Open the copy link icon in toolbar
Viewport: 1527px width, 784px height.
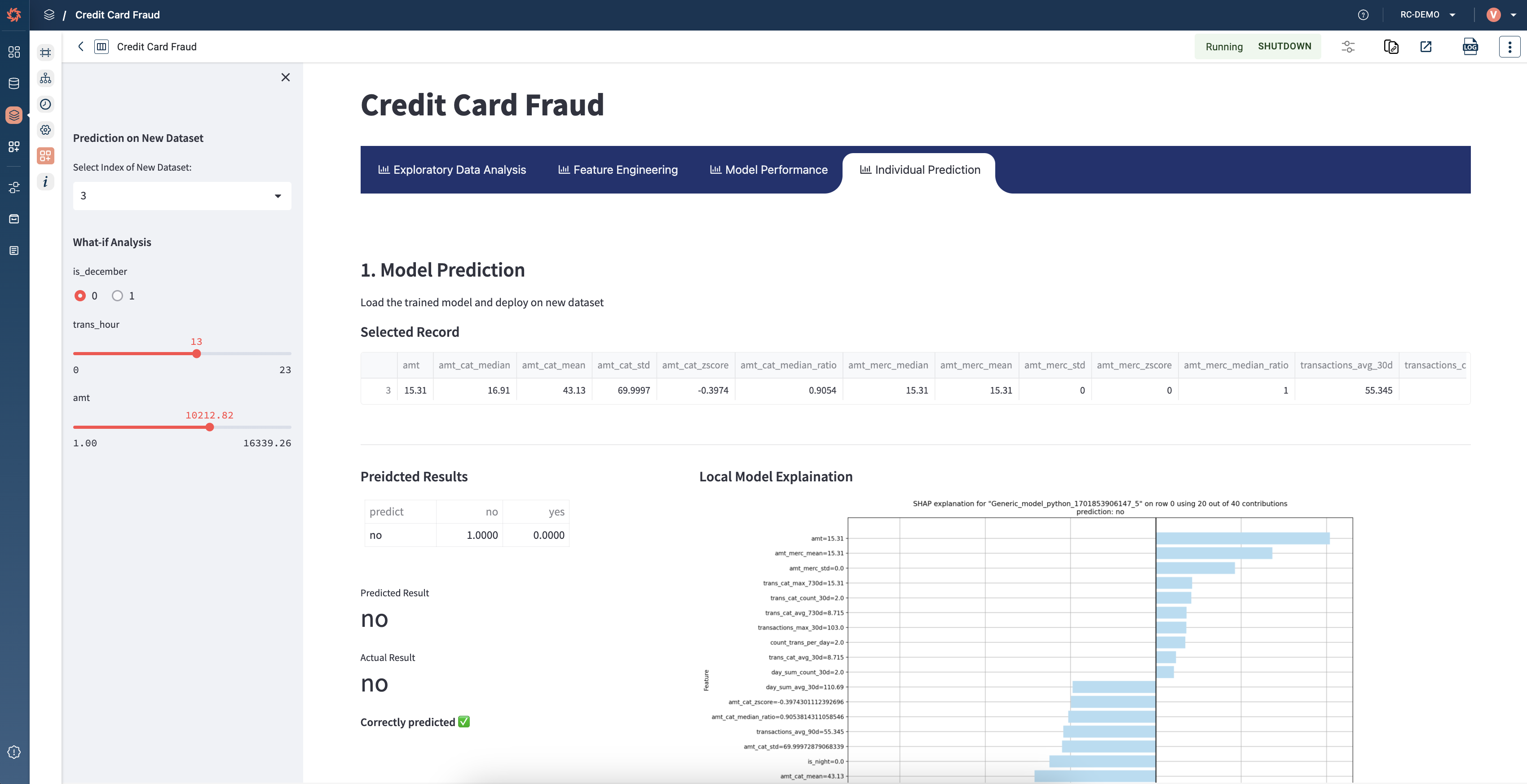click(x=1390, y=47)
